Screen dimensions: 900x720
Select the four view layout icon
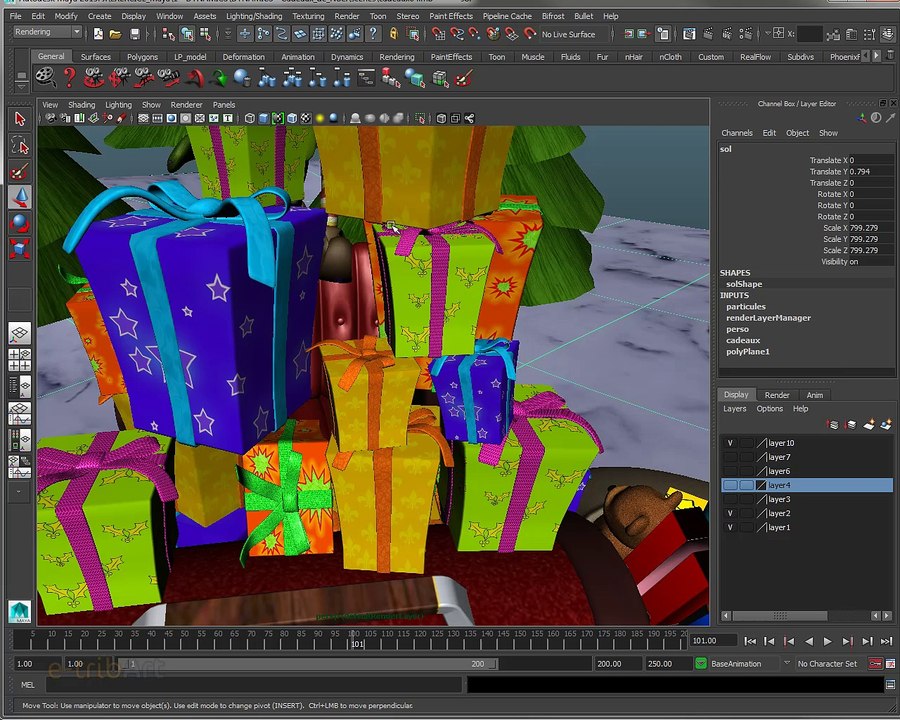(20, 360)
